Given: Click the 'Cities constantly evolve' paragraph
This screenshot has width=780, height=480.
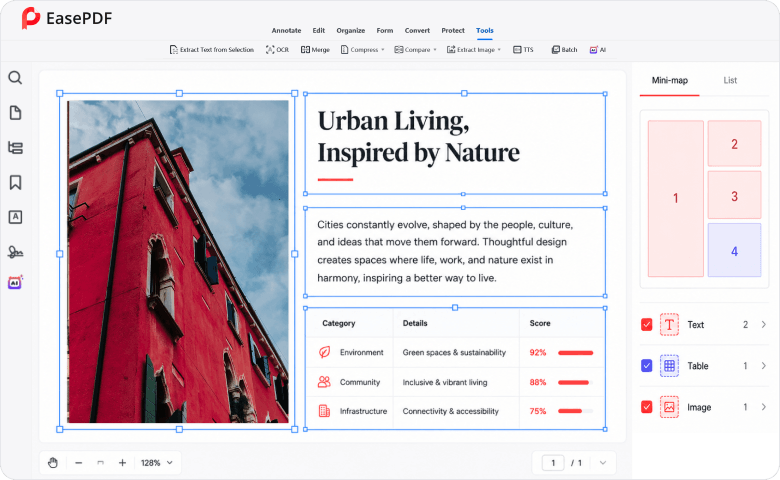Looking at the screenshot, I should pyautogui.click(x=445, y=251).
